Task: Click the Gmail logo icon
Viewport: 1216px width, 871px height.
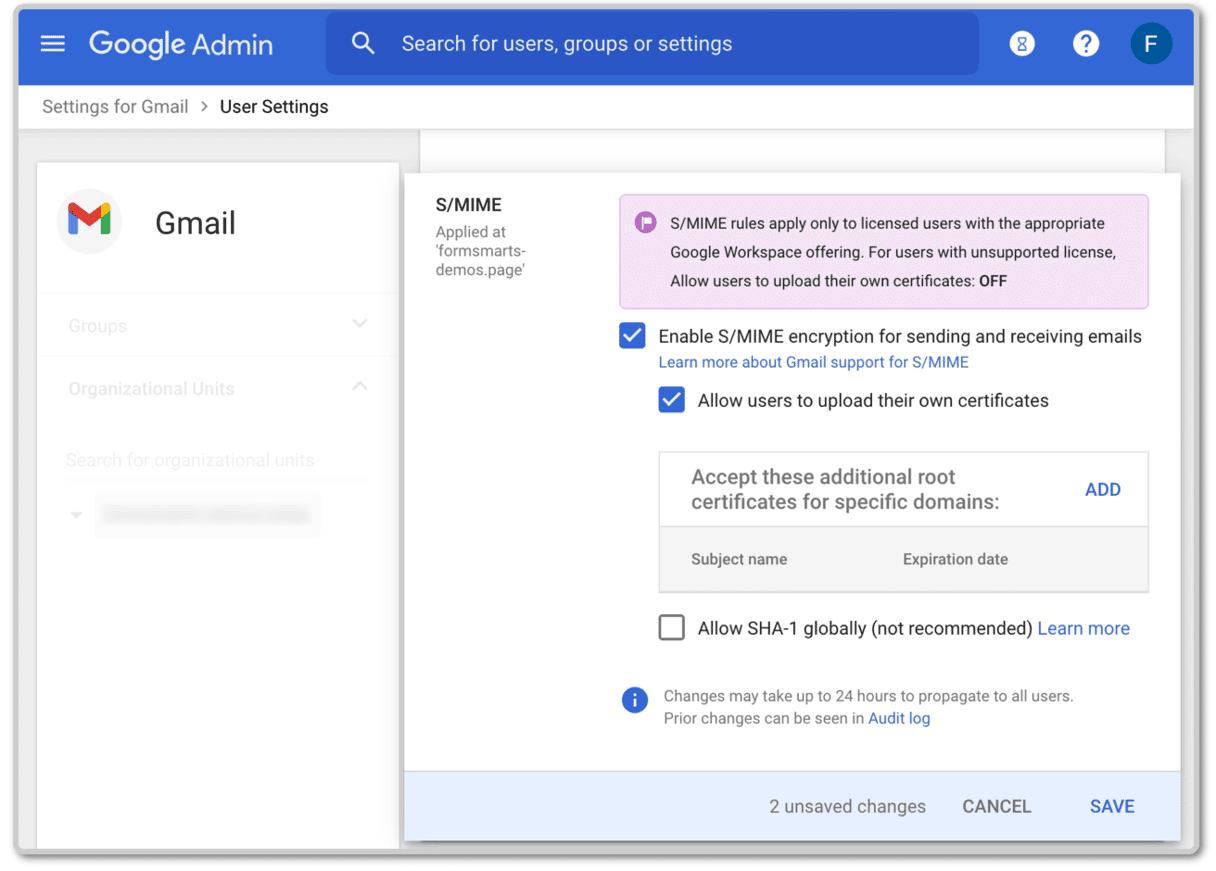Action: click(x=89, y=220)
